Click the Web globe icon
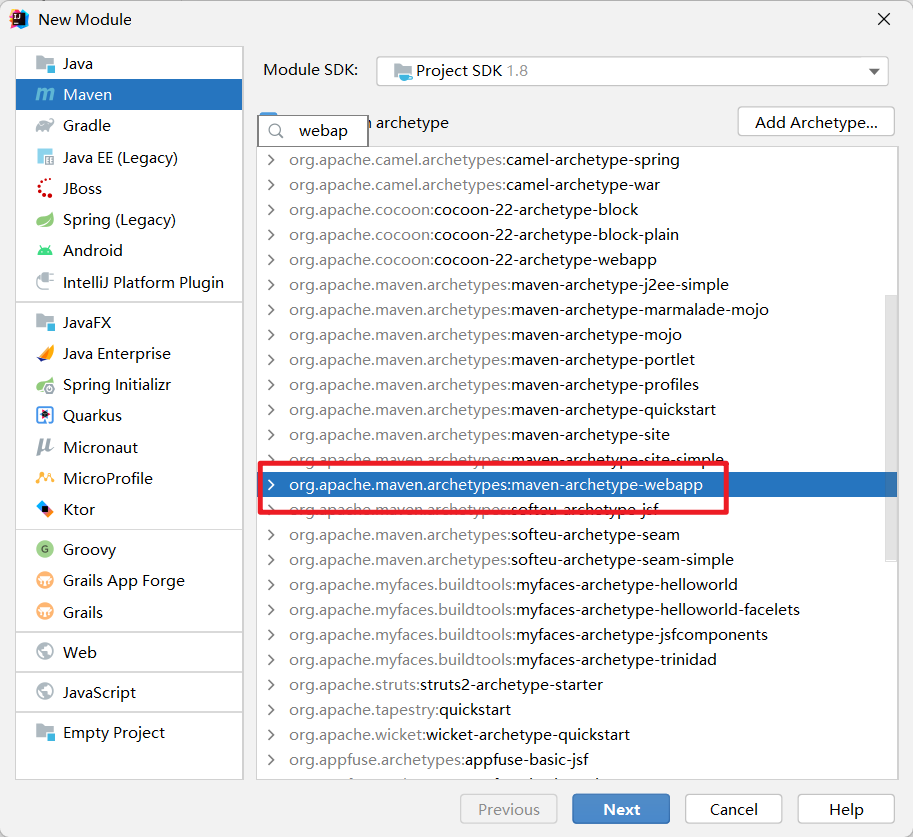Image resolution: width=913 pixels, height=837 pixels. pos(45,651)
